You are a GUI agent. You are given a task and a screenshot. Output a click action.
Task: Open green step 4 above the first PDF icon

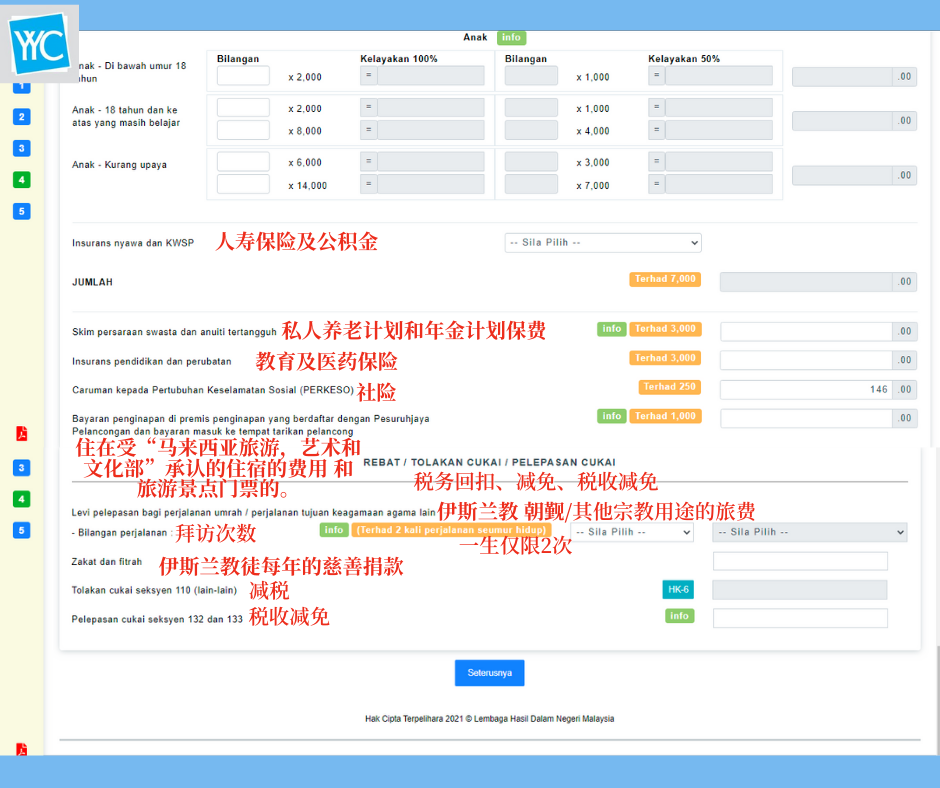point(22,179)
